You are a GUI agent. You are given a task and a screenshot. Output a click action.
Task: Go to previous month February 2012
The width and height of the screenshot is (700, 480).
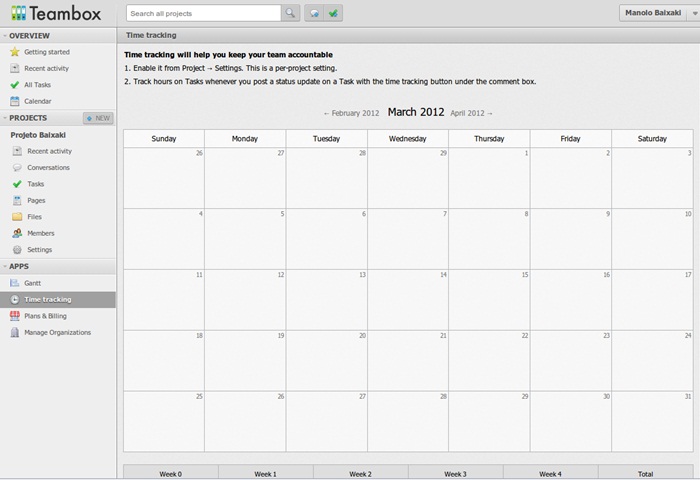(x=351, y=114)
